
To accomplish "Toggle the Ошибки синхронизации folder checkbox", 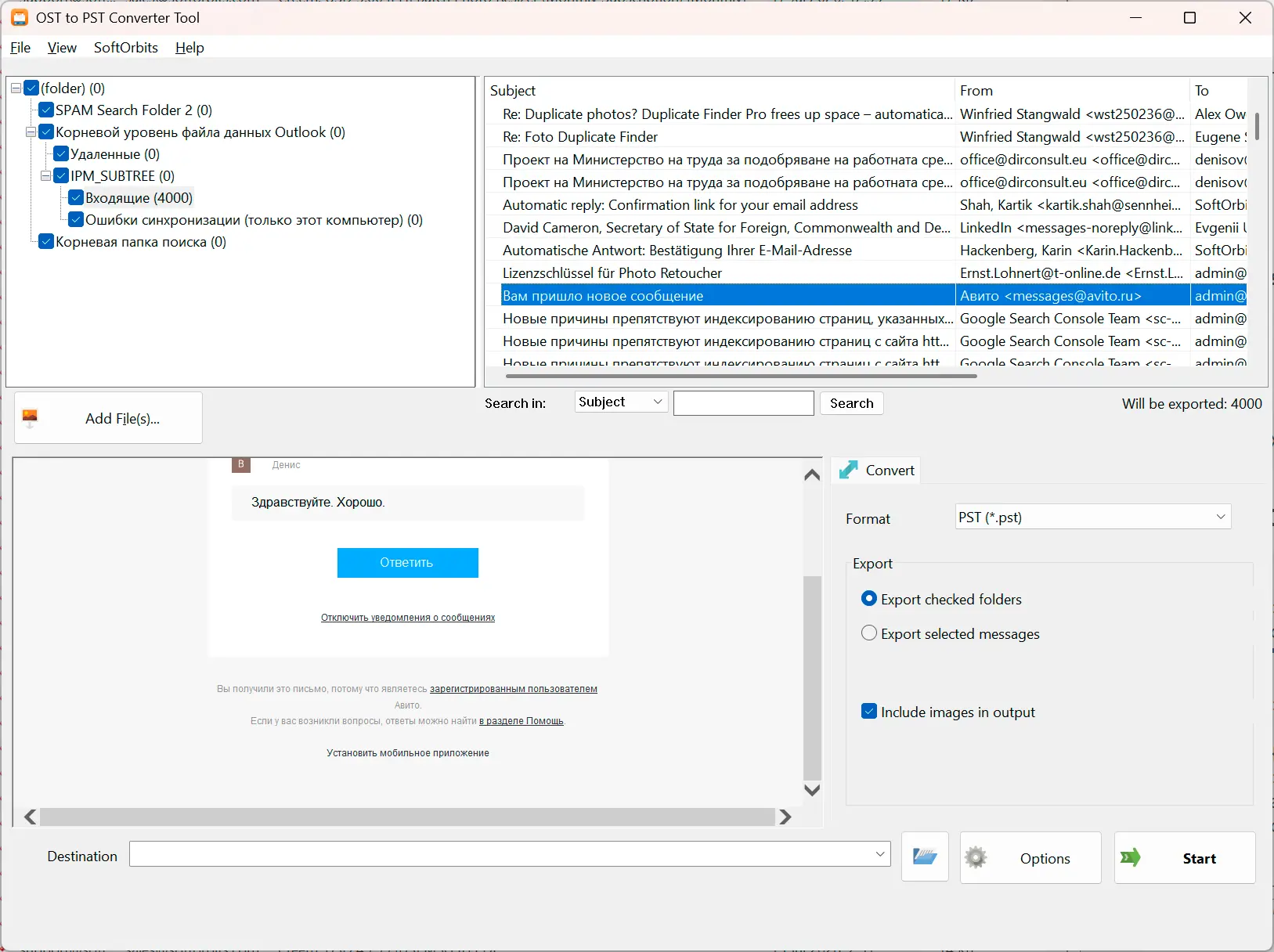I will 76,219.
